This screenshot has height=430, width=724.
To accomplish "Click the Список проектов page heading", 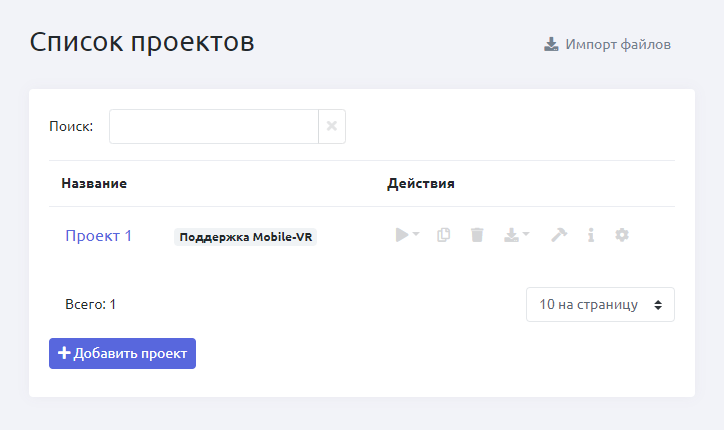I will 142,42.
